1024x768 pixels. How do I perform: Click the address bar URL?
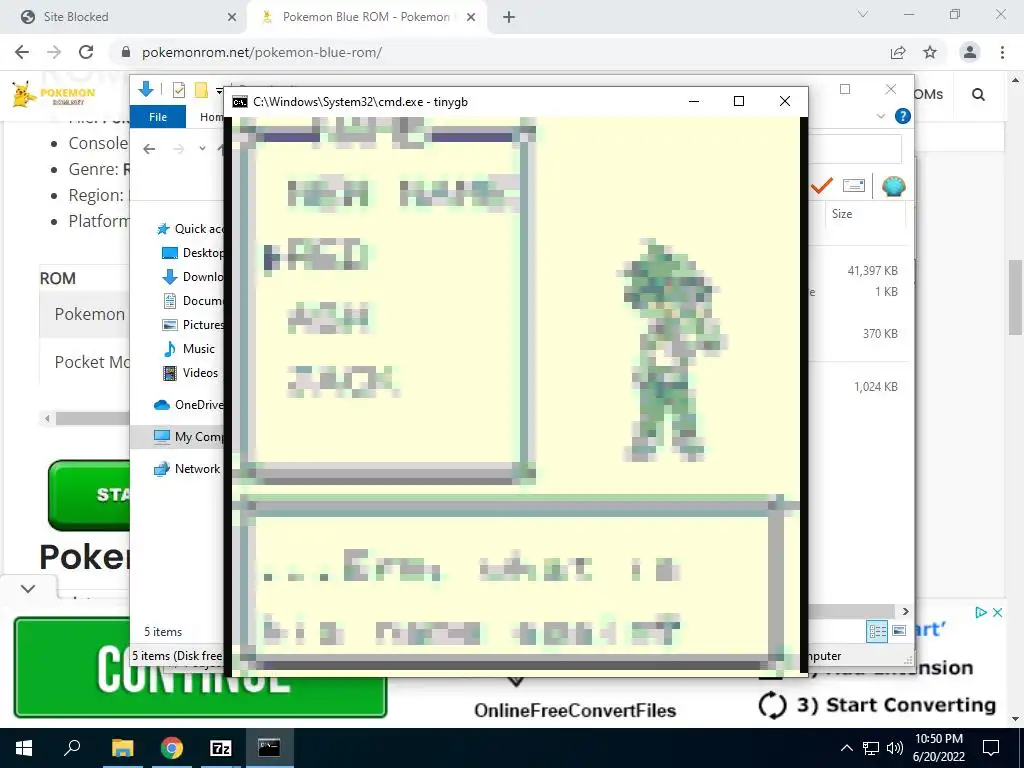pos(262,52)
